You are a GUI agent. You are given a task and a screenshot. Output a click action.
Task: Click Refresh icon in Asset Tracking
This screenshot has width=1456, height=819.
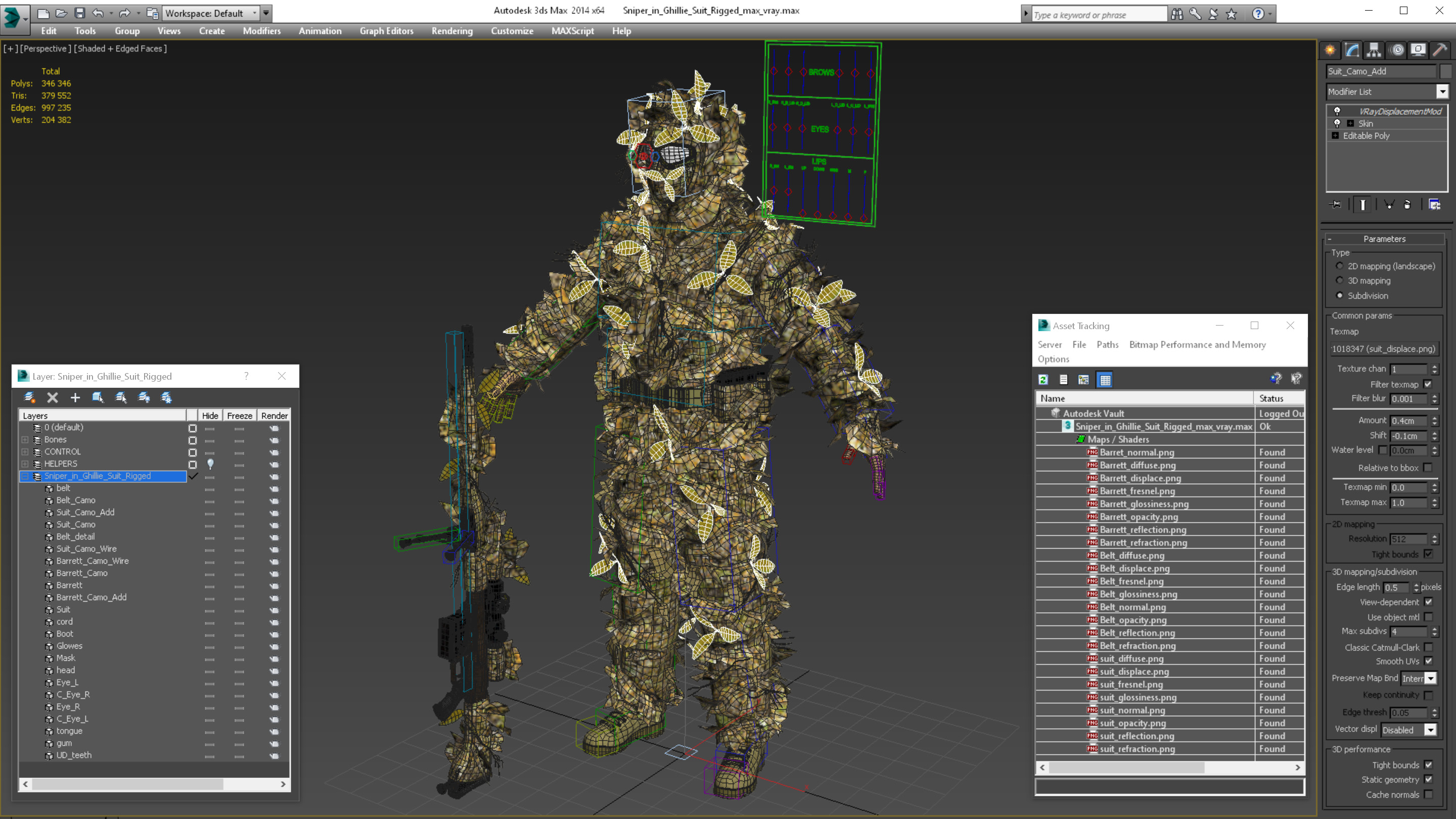click(1043, 379)
